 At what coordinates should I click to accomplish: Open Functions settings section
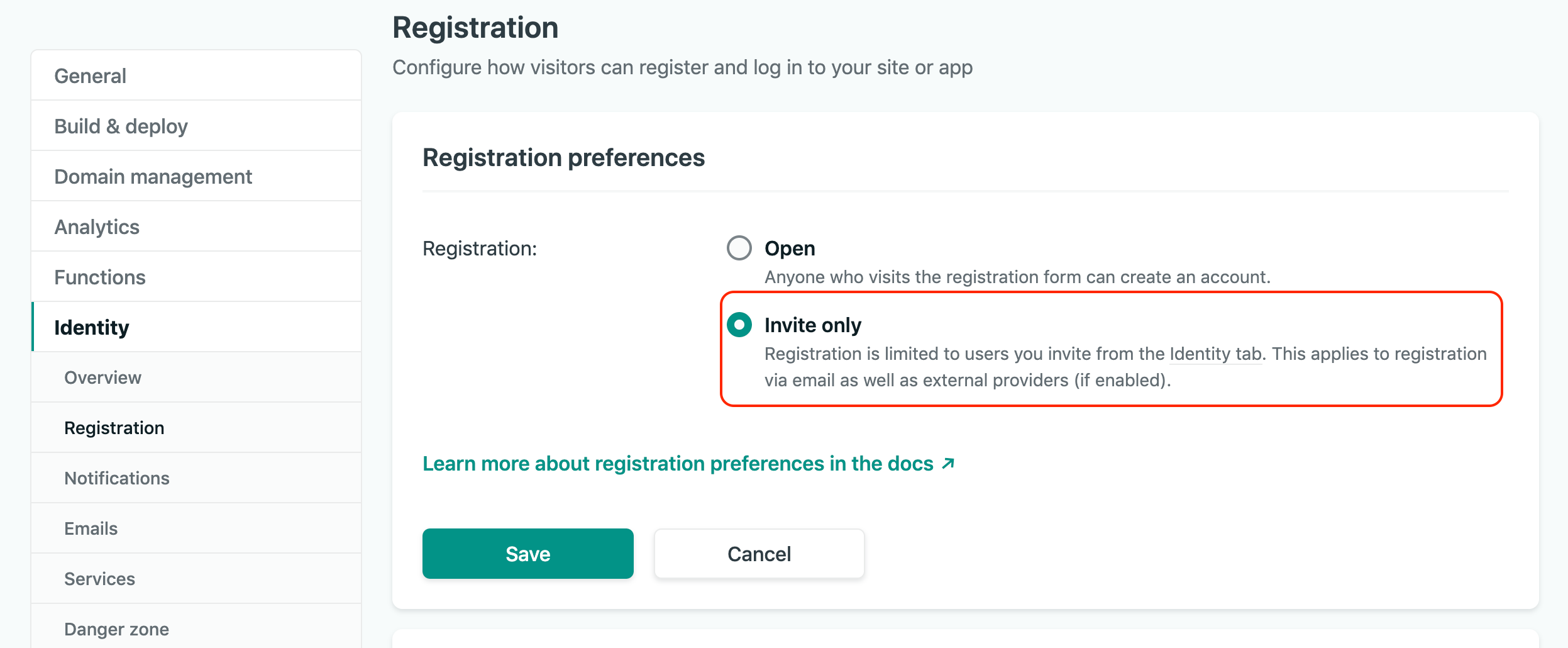(x=100, y=277)
